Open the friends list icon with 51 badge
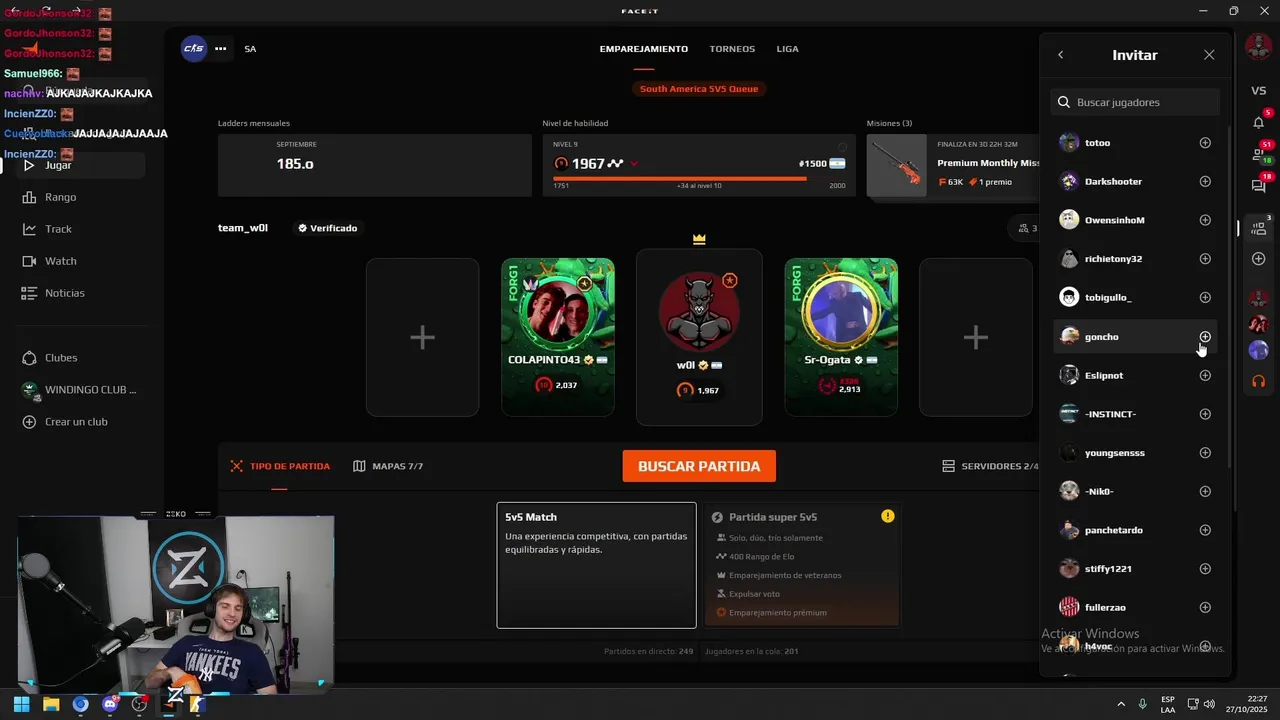Image resolution: width=1280 pixels, height=720 pixels. 1259,154
